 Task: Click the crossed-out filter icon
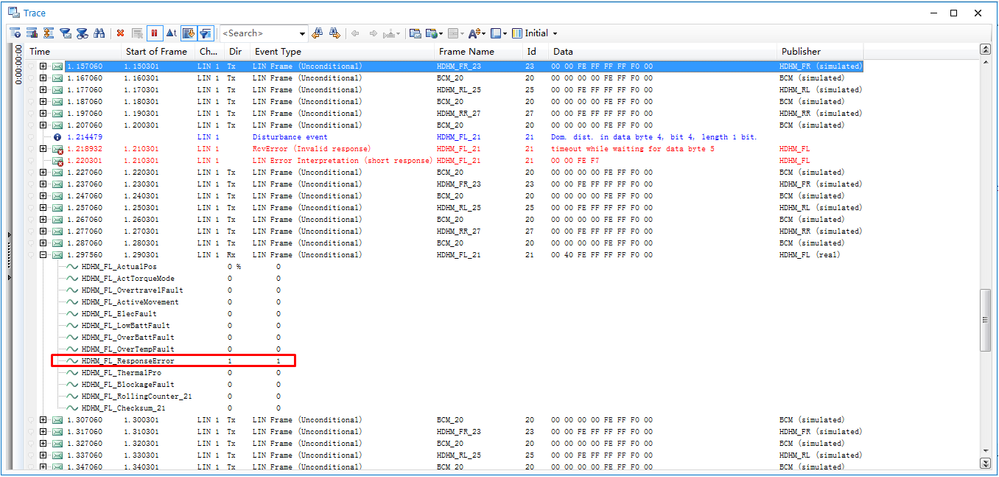pos(82,33)
